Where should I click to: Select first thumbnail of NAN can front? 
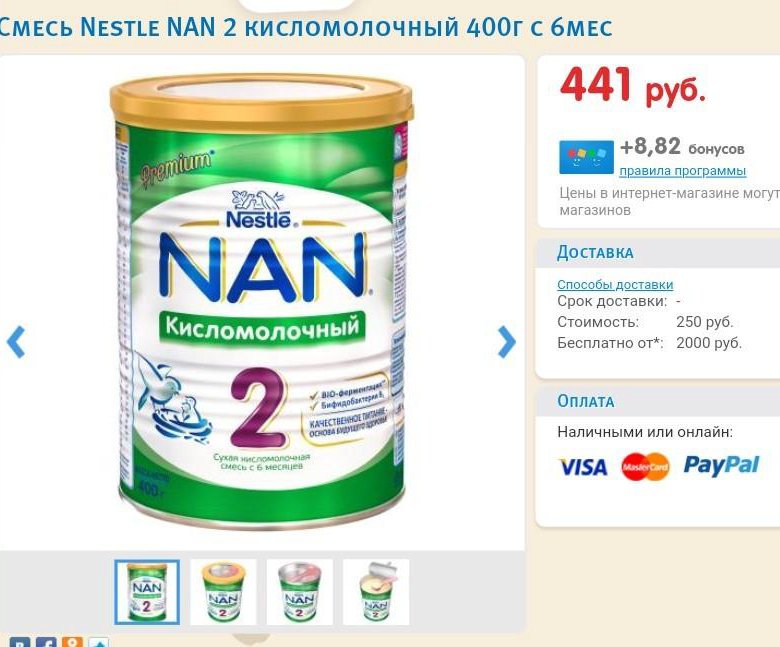pos(147,592)
